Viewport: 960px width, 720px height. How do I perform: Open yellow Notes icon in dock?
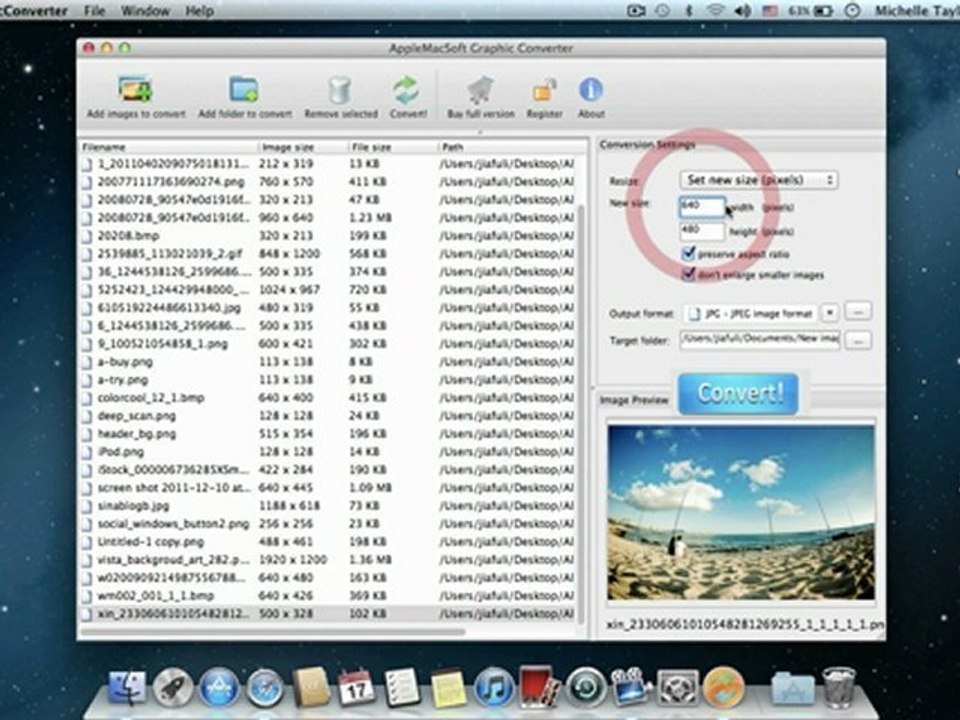point(448,688)
